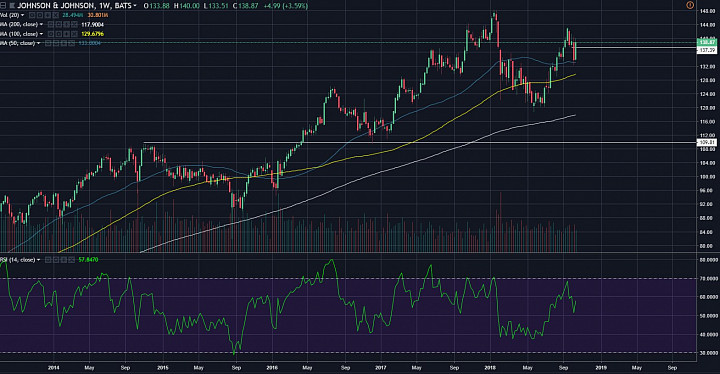
Task: Select the 109.81 horizontal line price label
Action: 707,143
